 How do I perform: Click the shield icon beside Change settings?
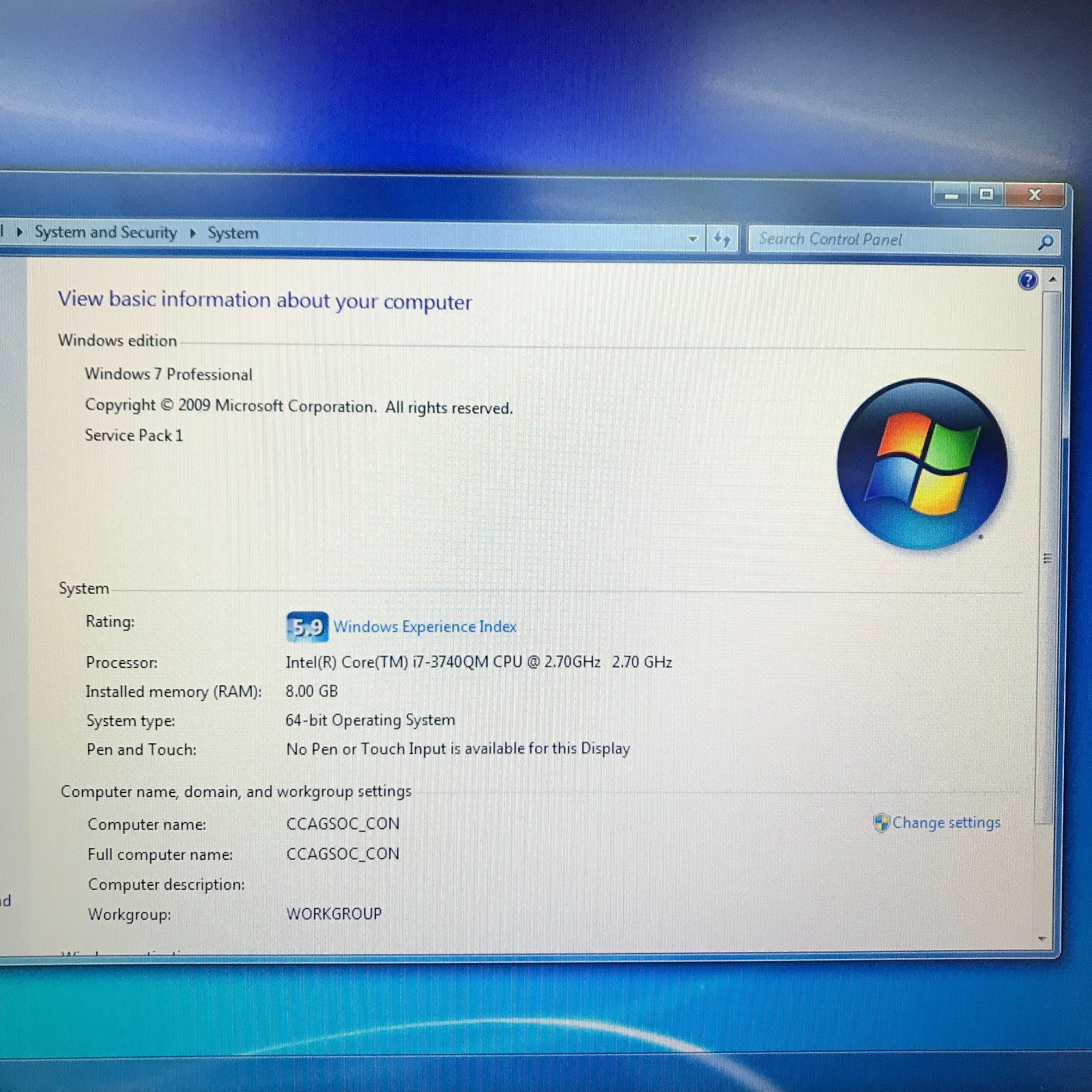coord(881,823)
